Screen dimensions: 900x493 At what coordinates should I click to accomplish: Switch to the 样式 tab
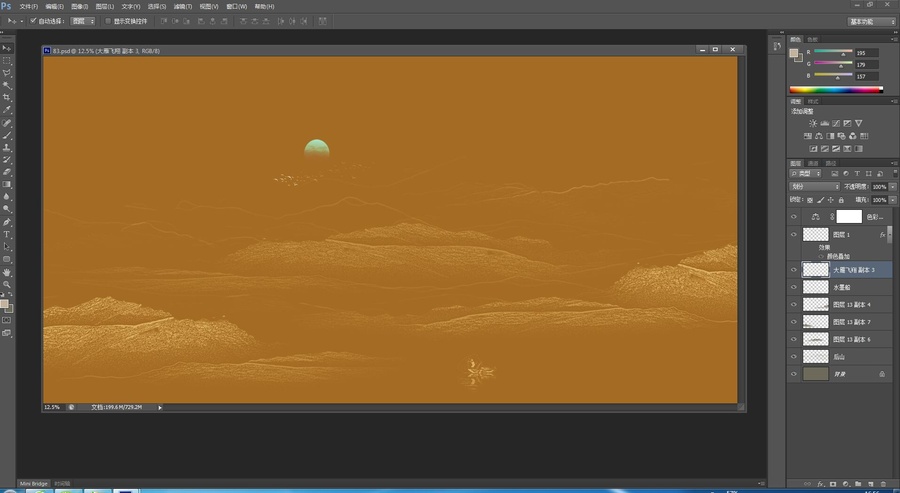[x=813, y=101]
